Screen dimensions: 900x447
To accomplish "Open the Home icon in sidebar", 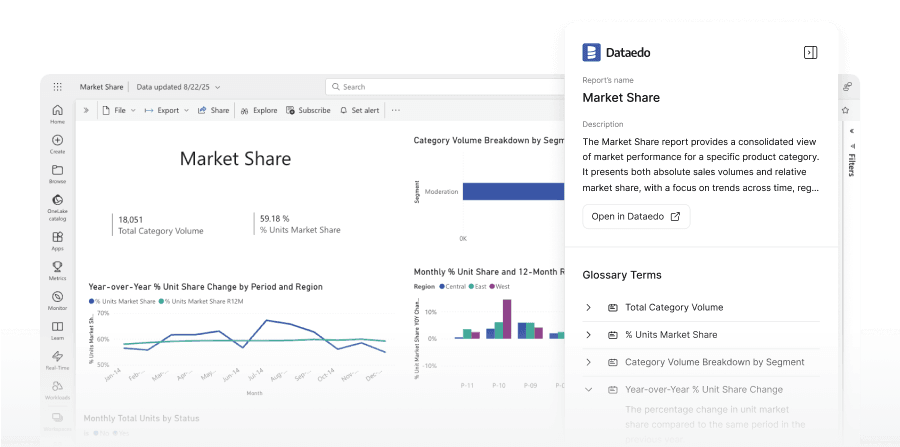I will (57, 111).
